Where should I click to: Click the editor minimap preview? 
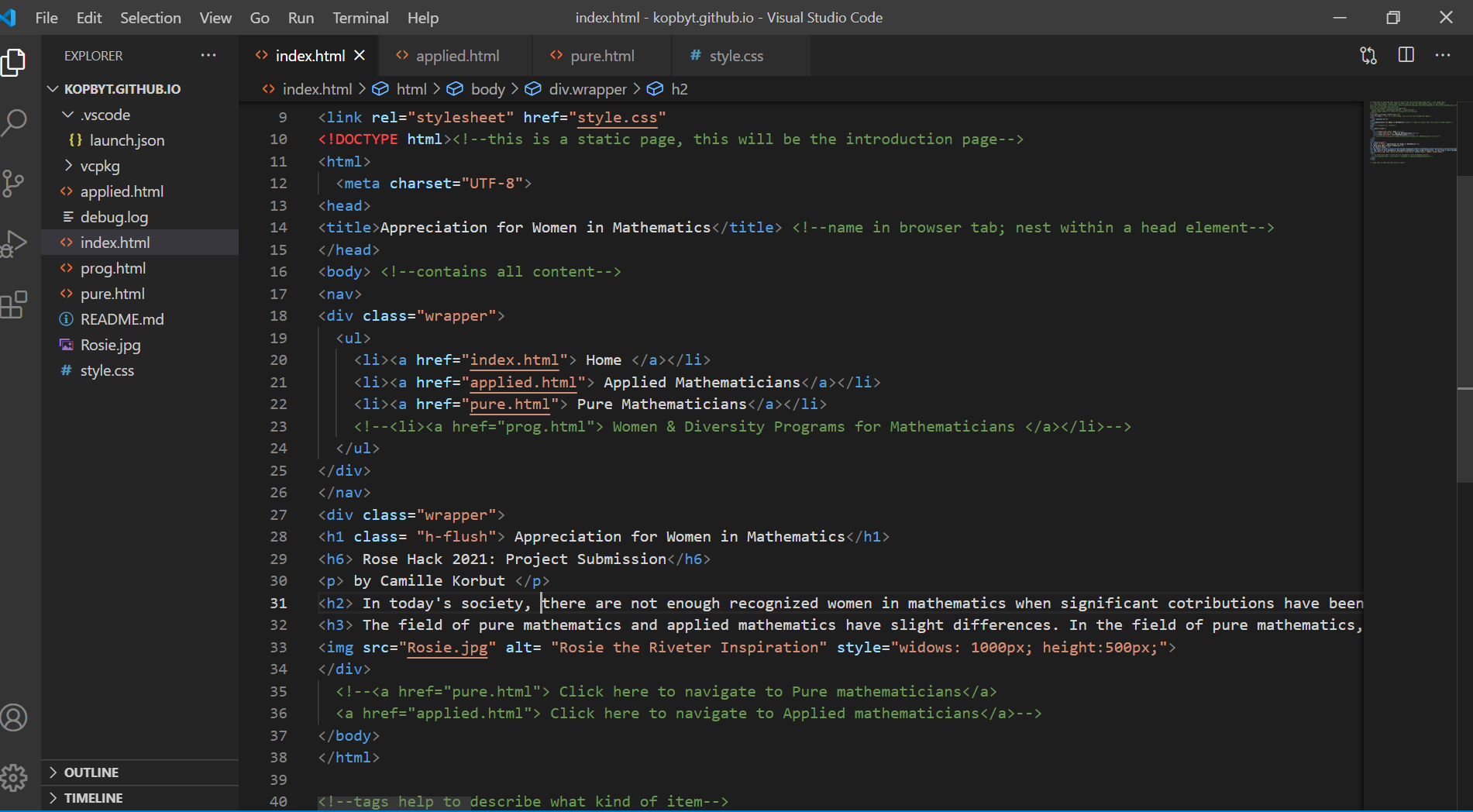click(1409, 132)
